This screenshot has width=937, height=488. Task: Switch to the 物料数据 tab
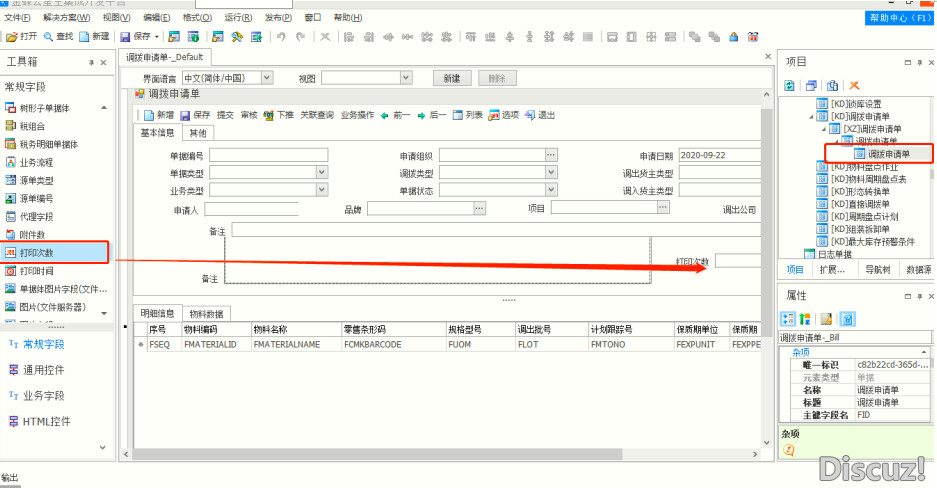207,313
